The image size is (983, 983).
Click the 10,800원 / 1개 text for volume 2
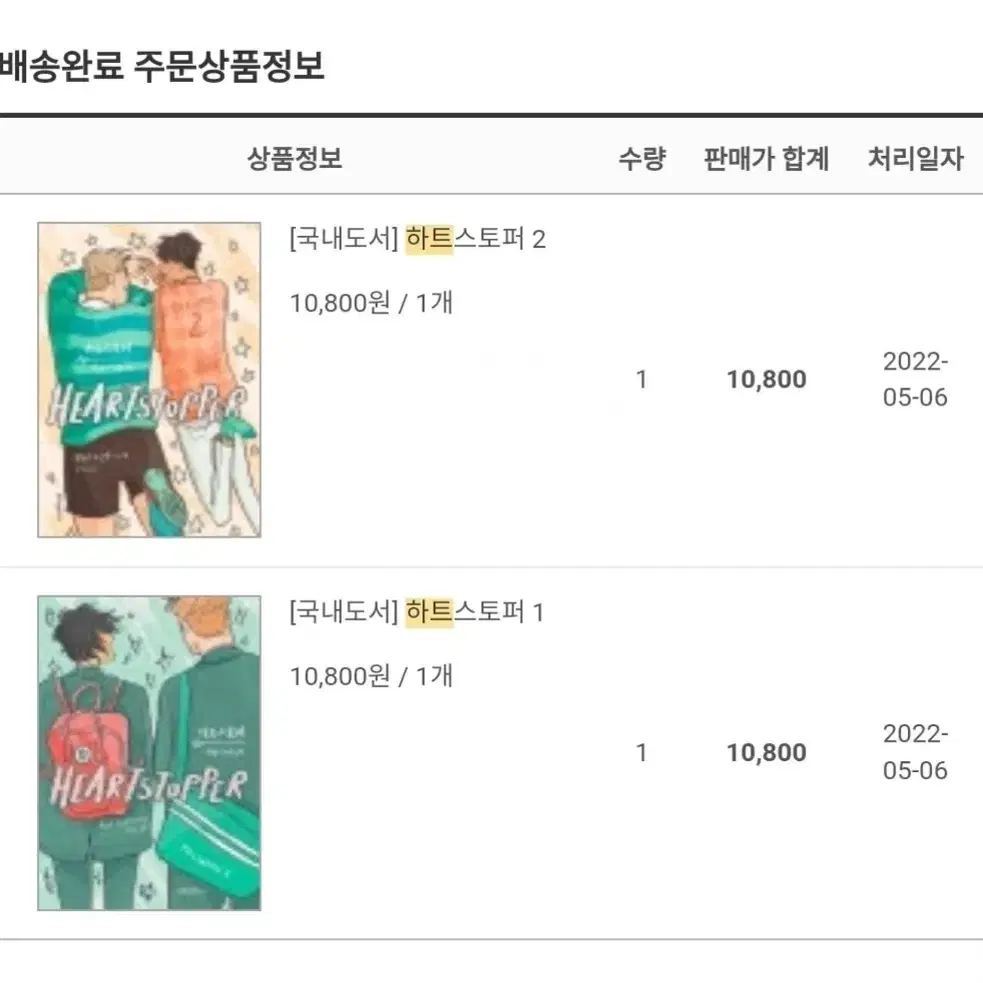click(x=371, y=303)
